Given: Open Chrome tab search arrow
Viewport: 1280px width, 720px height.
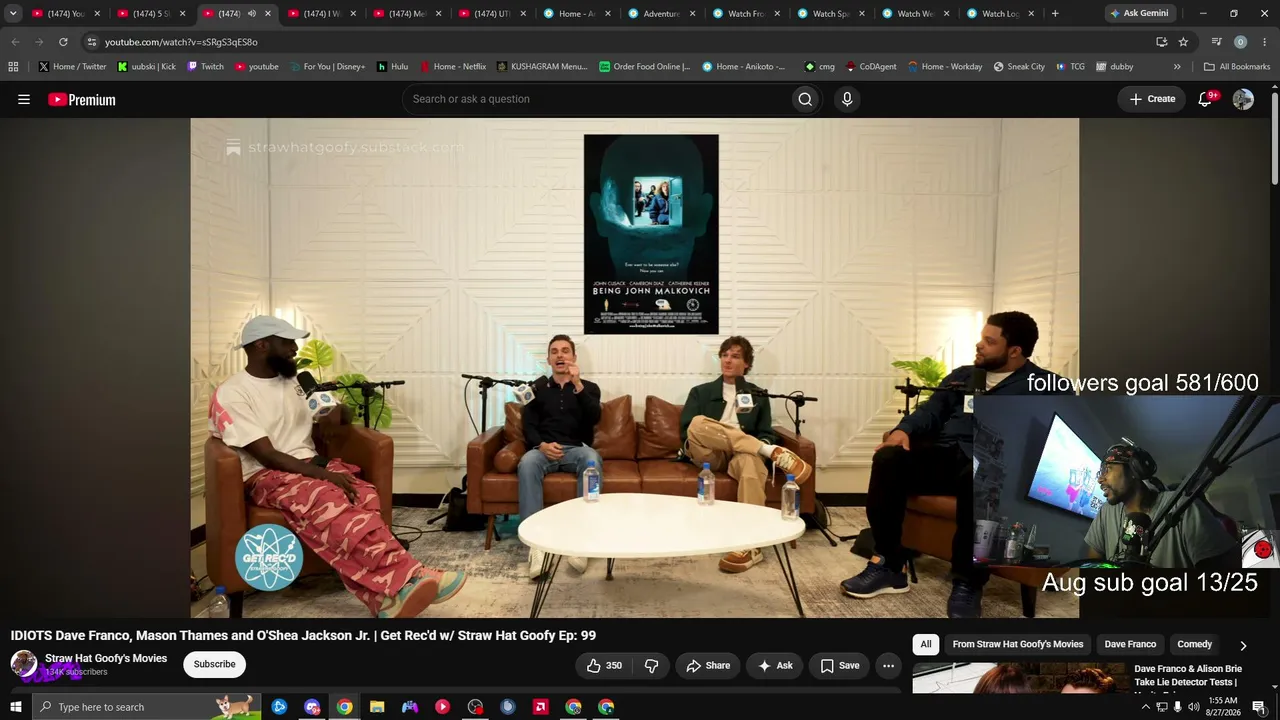Looking at the screenshot, I should tap(13, 14).
